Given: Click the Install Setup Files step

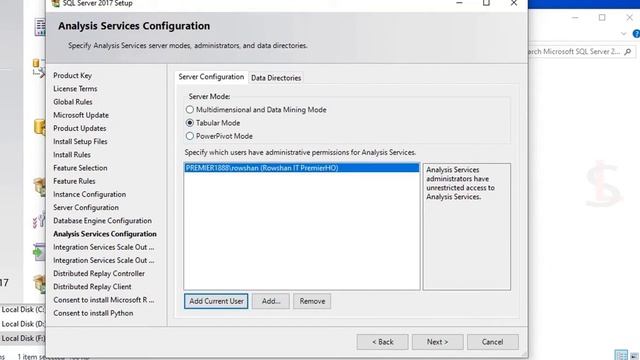Looking at the screenshot, I should (x=80, y=141).
